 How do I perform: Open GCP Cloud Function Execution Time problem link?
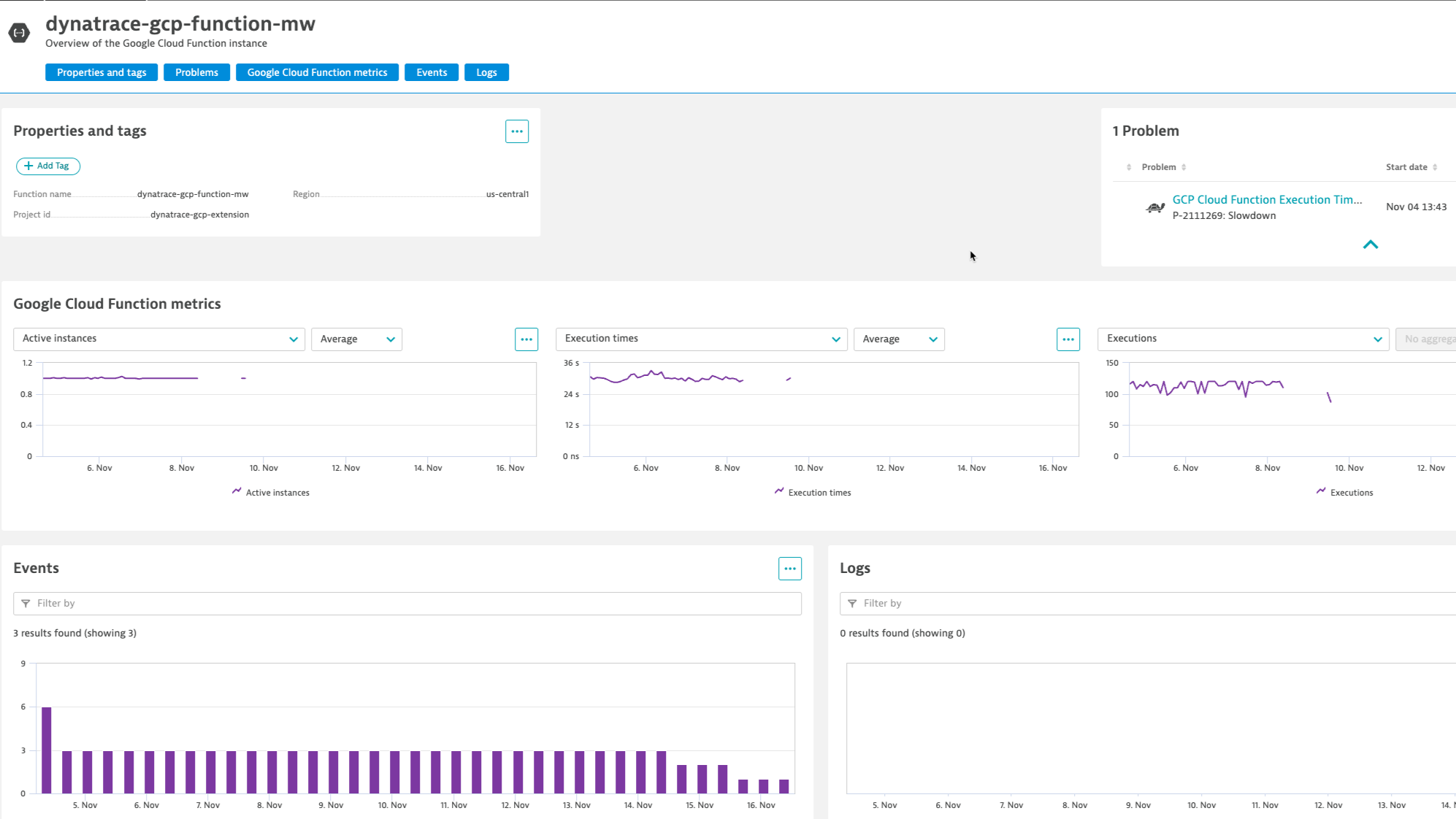click(x=1267, y=200)
